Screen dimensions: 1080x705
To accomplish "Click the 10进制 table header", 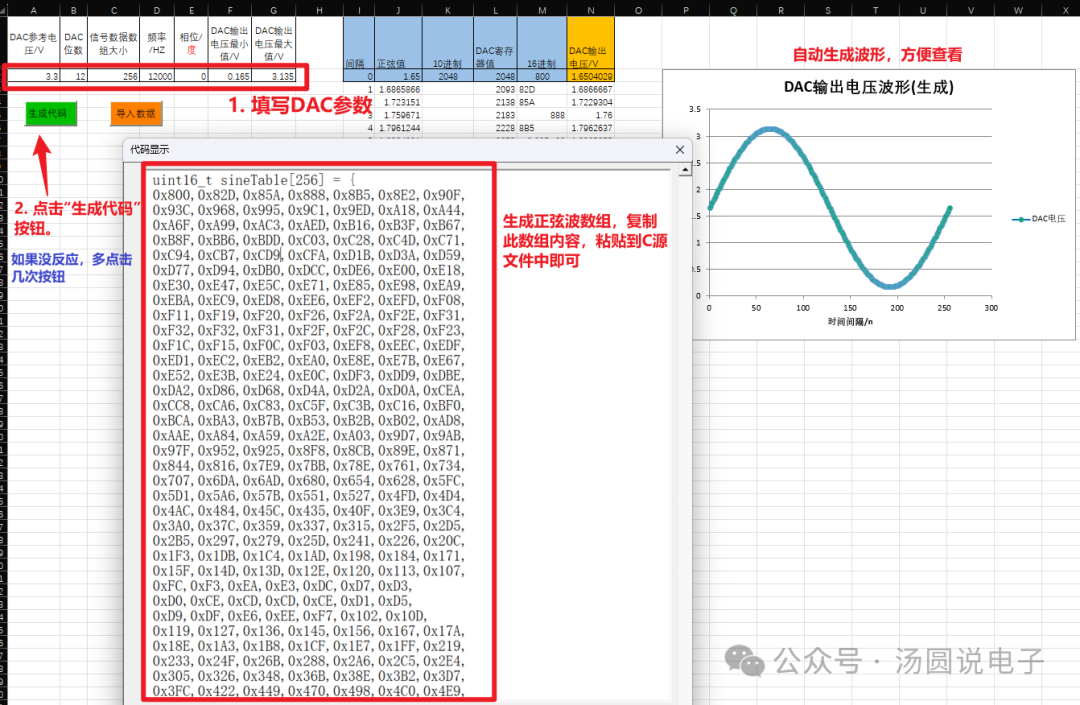I will coord(448,43).
